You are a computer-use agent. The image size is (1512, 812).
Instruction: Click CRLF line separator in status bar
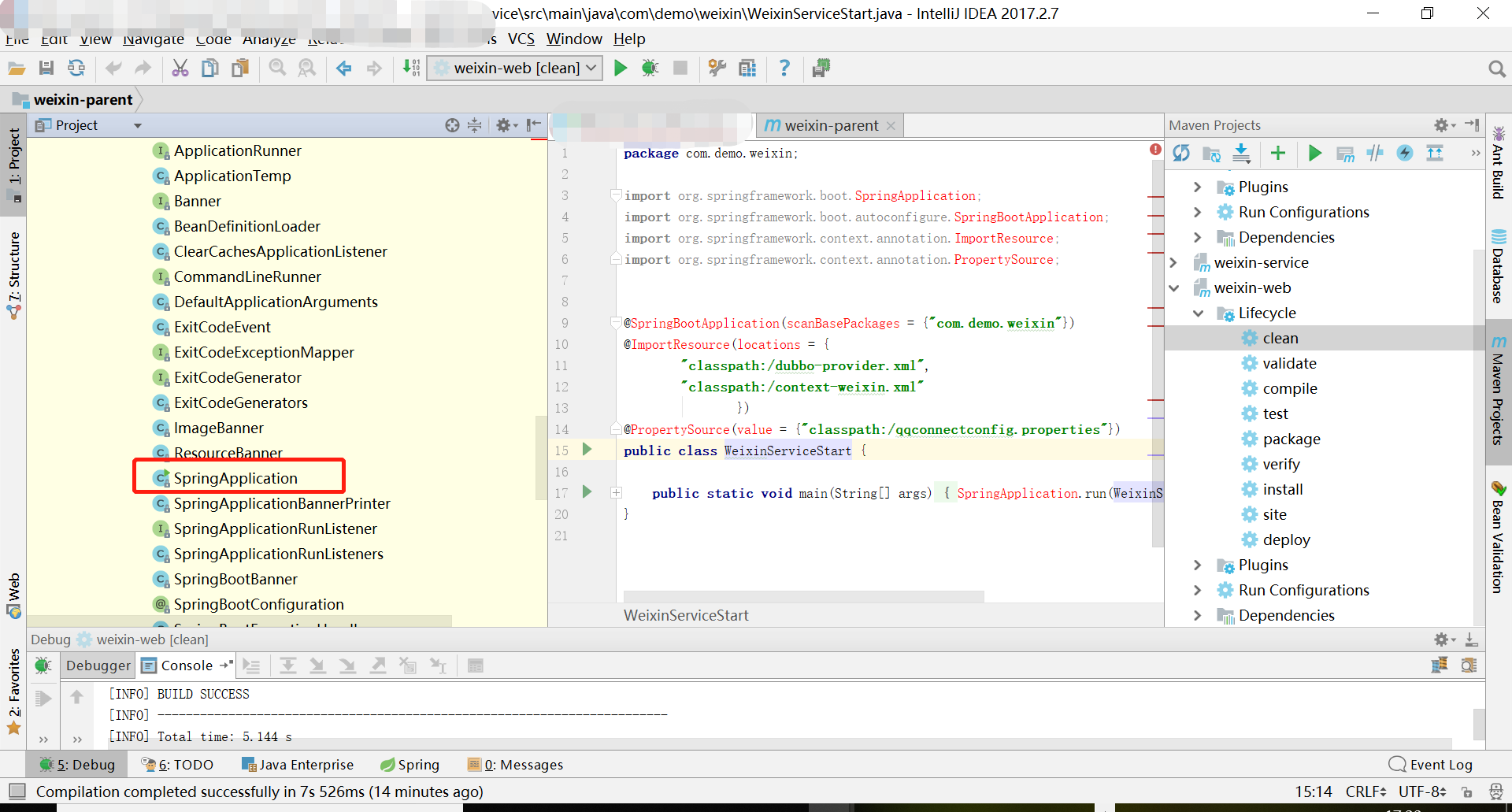click(x=1366, y=792)
